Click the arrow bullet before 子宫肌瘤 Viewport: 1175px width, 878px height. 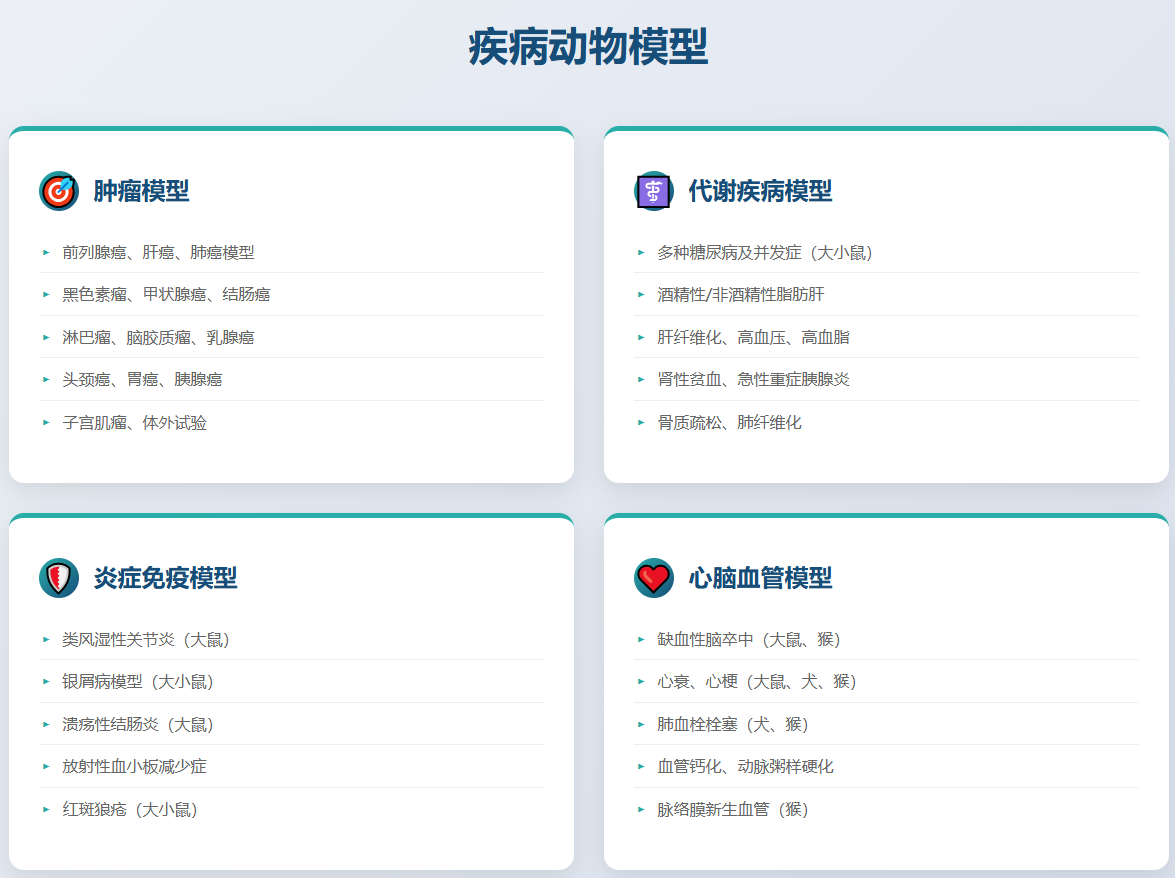(46, 423)
